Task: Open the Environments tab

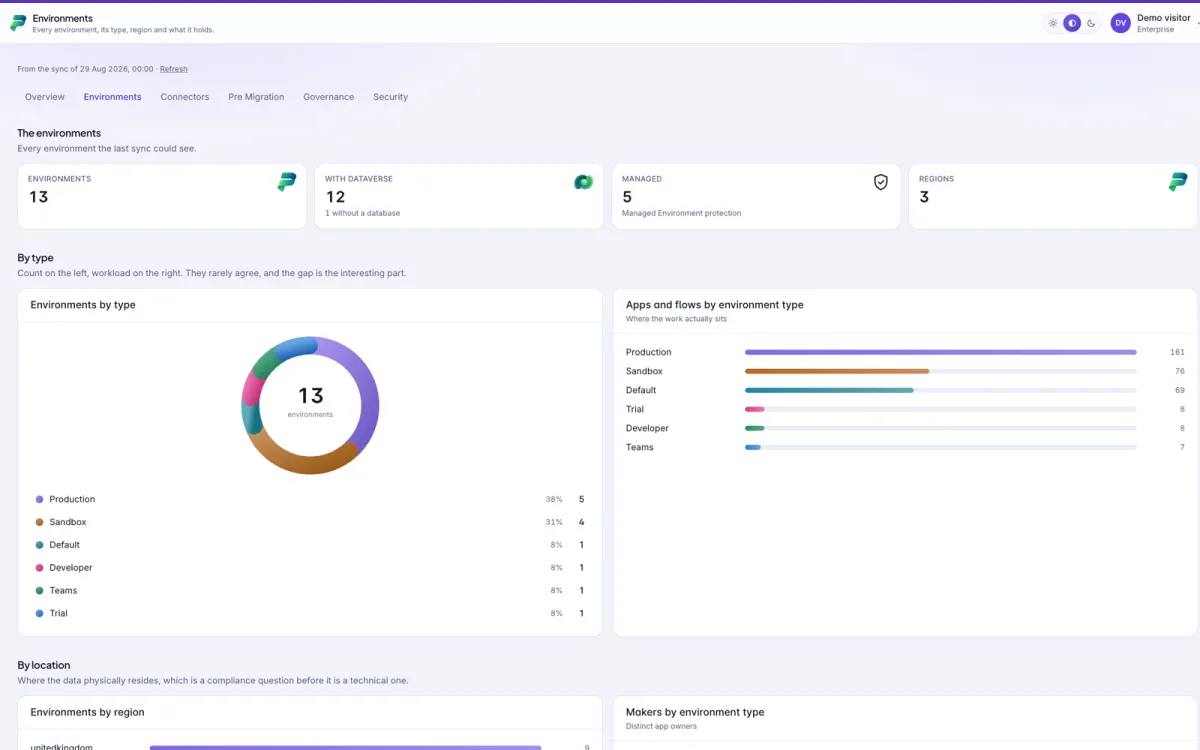Action: point(113,97)
